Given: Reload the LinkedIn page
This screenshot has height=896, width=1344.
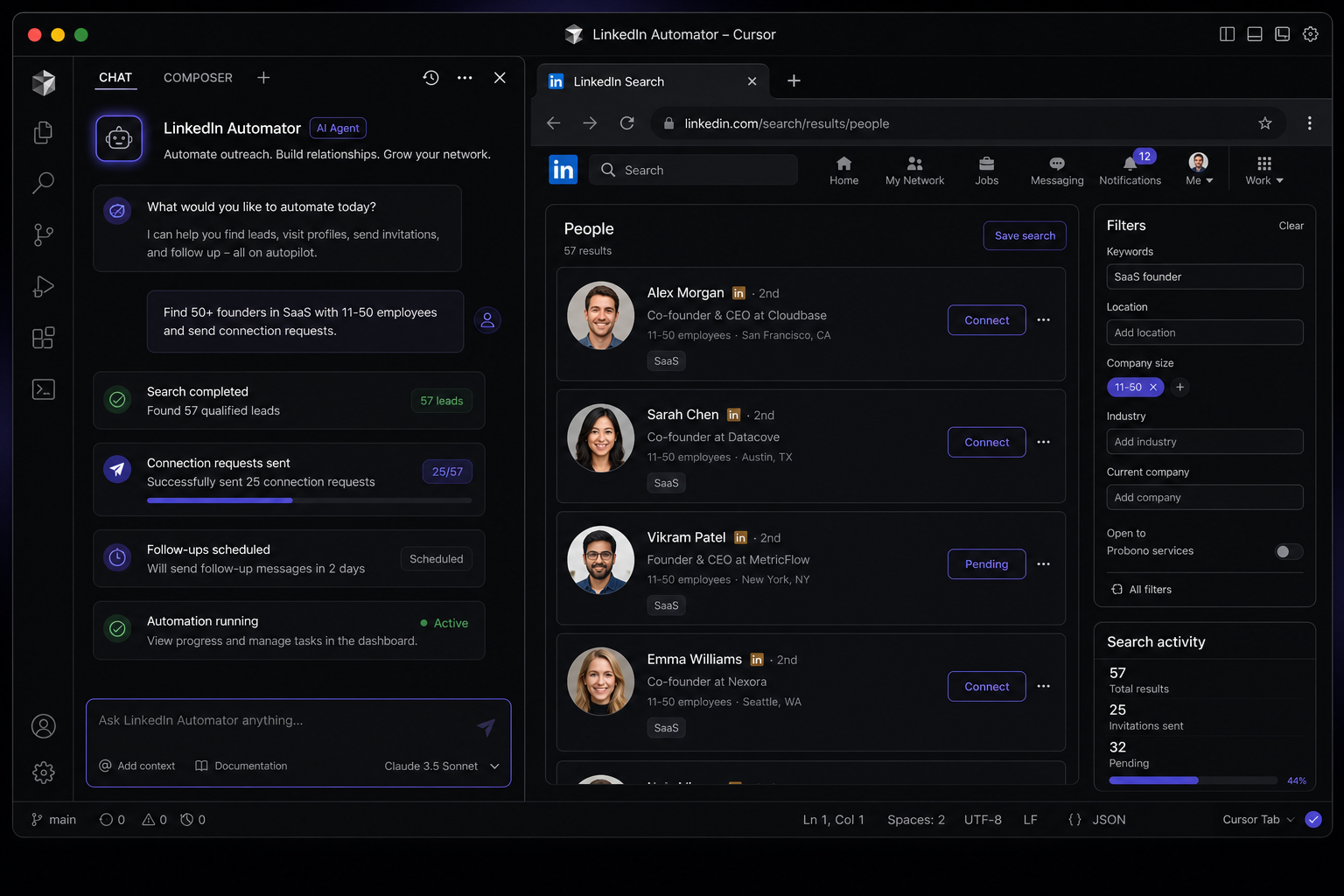Looking at the screenshot, I should point(626,123).
